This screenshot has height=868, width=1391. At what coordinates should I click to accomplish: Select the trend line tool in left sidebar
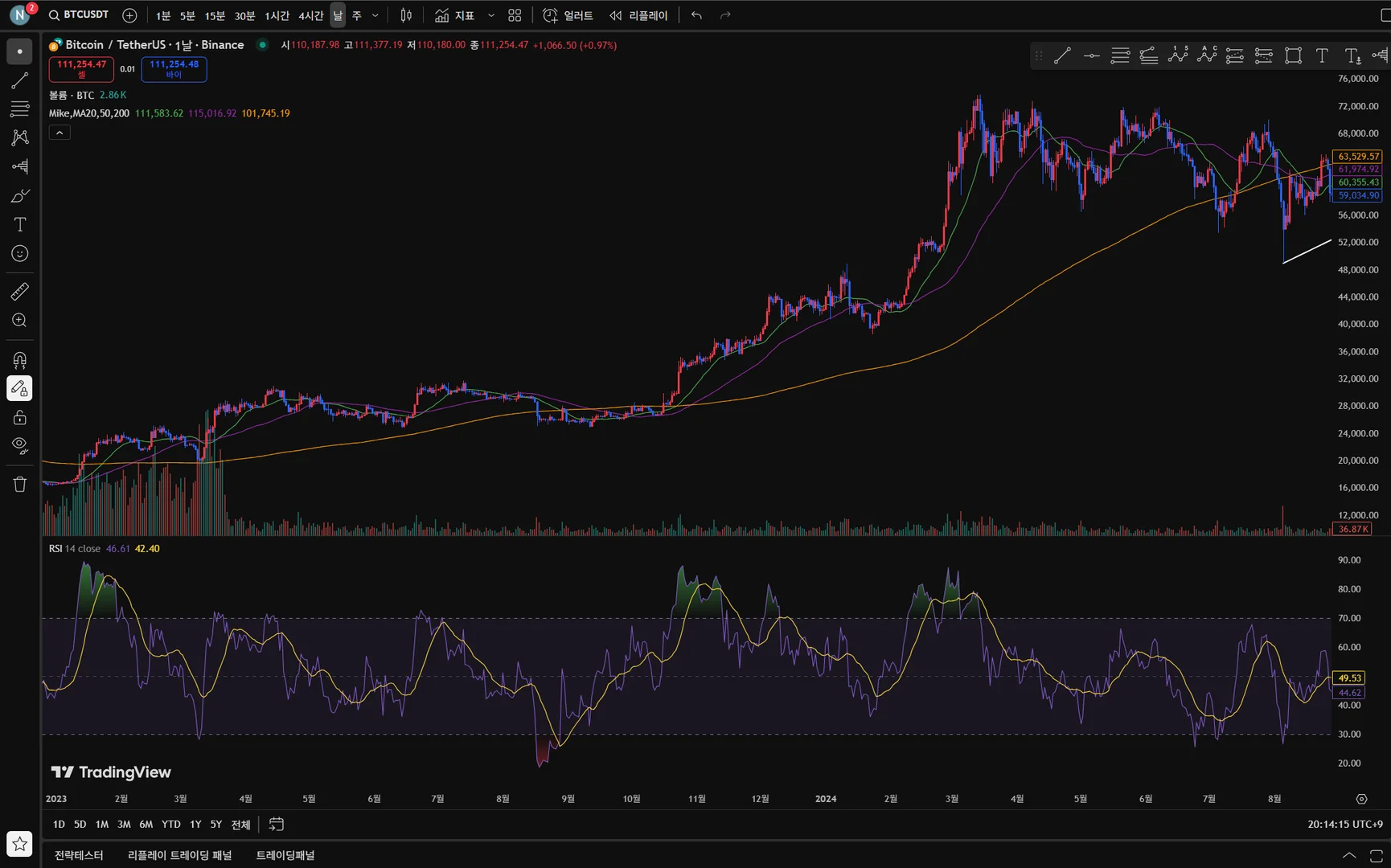(19, 80)
